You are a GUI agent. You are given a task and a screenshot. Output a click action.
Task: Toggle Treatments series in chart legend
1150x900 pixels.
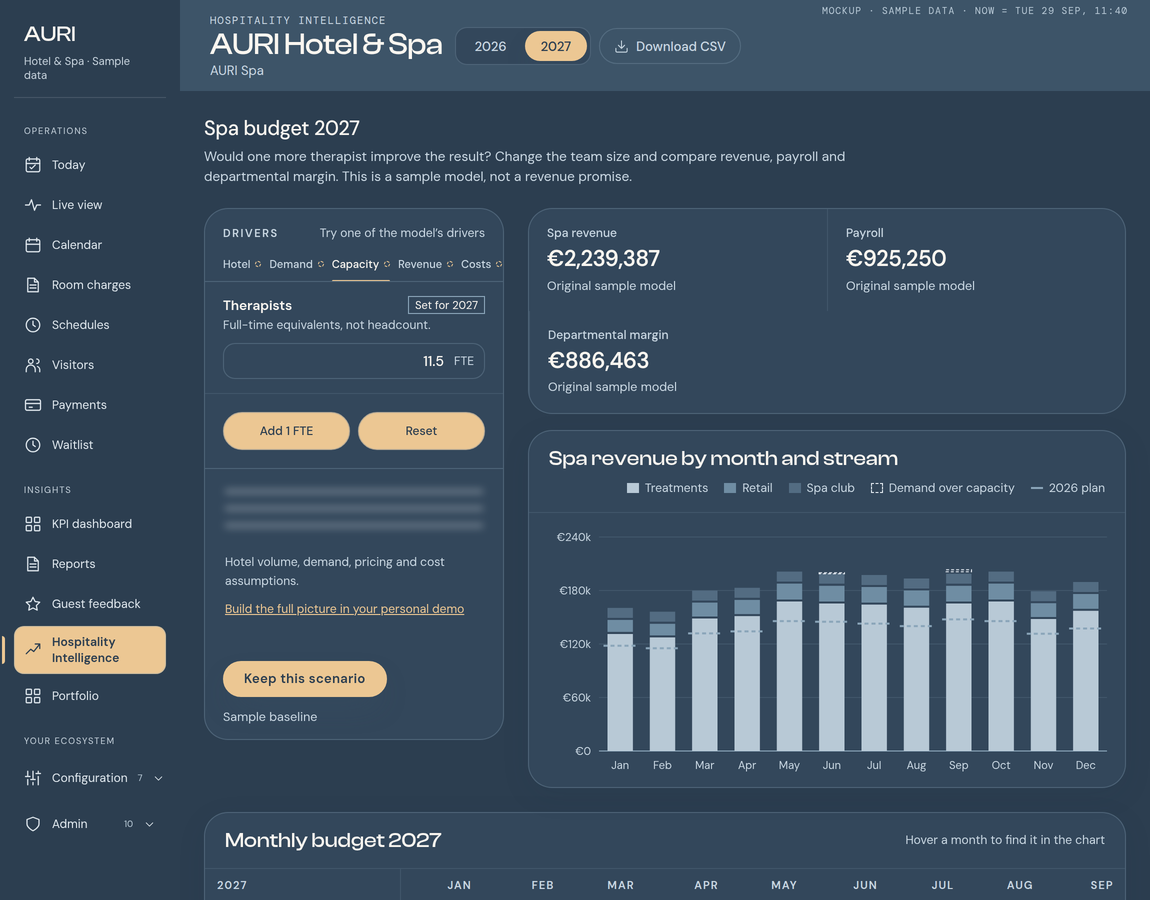tap(667, 488)
